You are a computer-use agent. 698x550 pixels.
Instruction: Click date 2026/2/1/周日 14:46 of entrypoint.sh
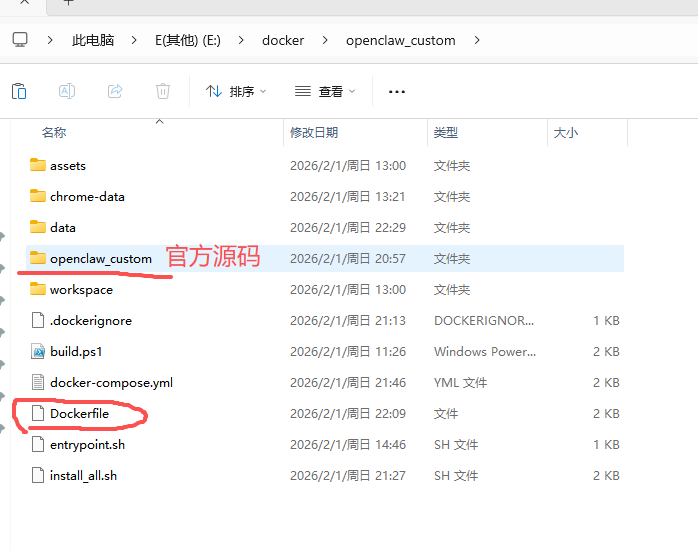[x=348, y=445]
